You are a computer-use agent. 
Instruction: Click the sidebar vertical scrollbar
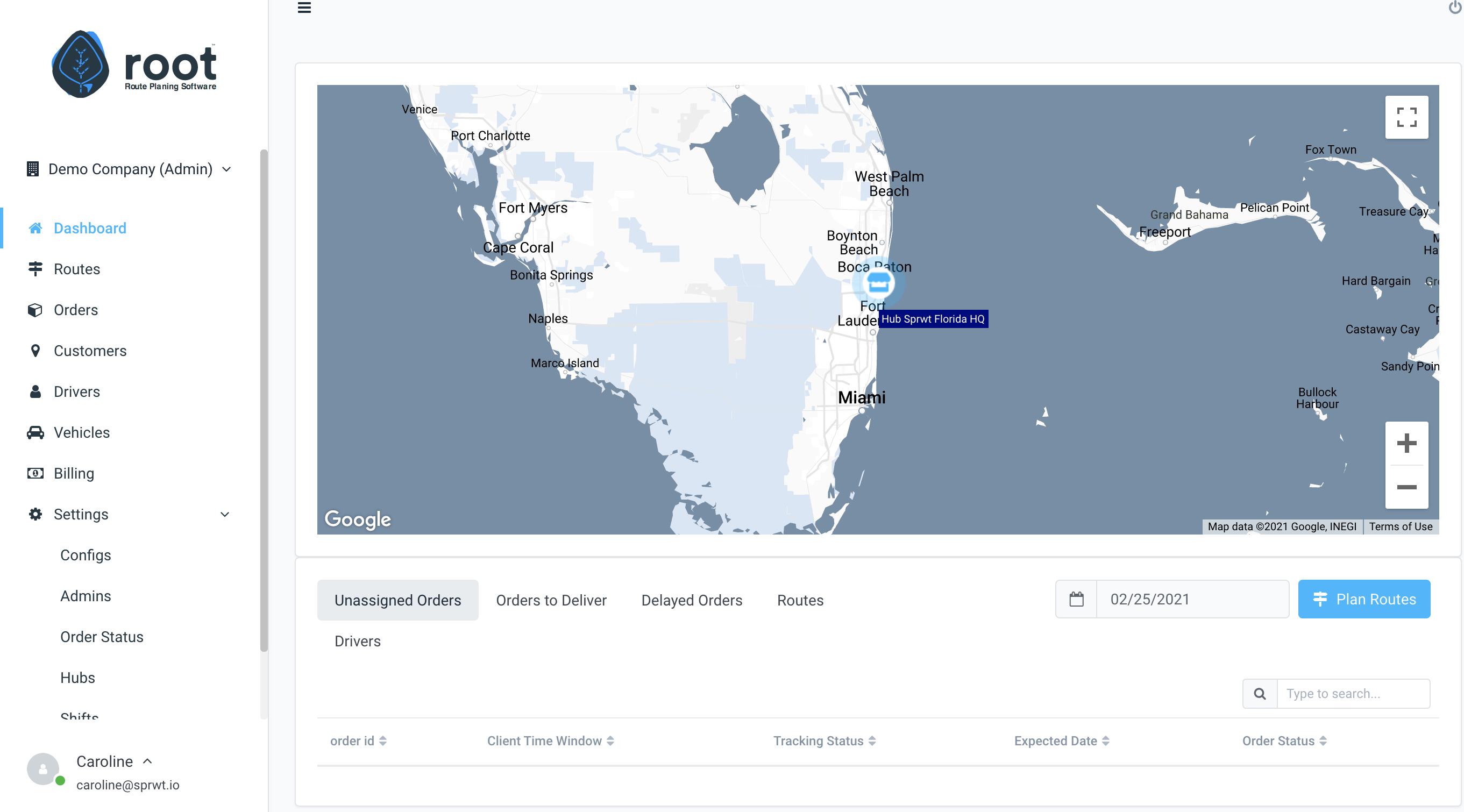pos(264,398)
